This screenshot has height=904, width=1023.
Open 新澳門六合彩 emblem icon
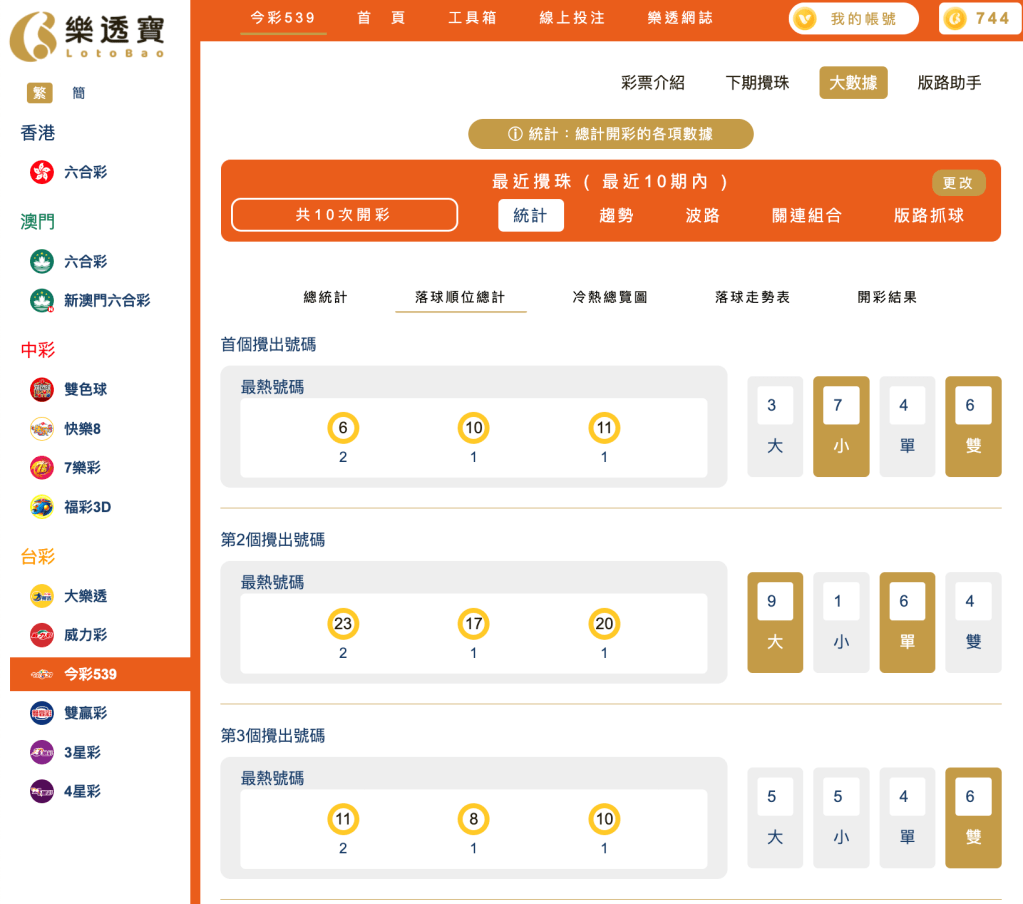point(42,301)
